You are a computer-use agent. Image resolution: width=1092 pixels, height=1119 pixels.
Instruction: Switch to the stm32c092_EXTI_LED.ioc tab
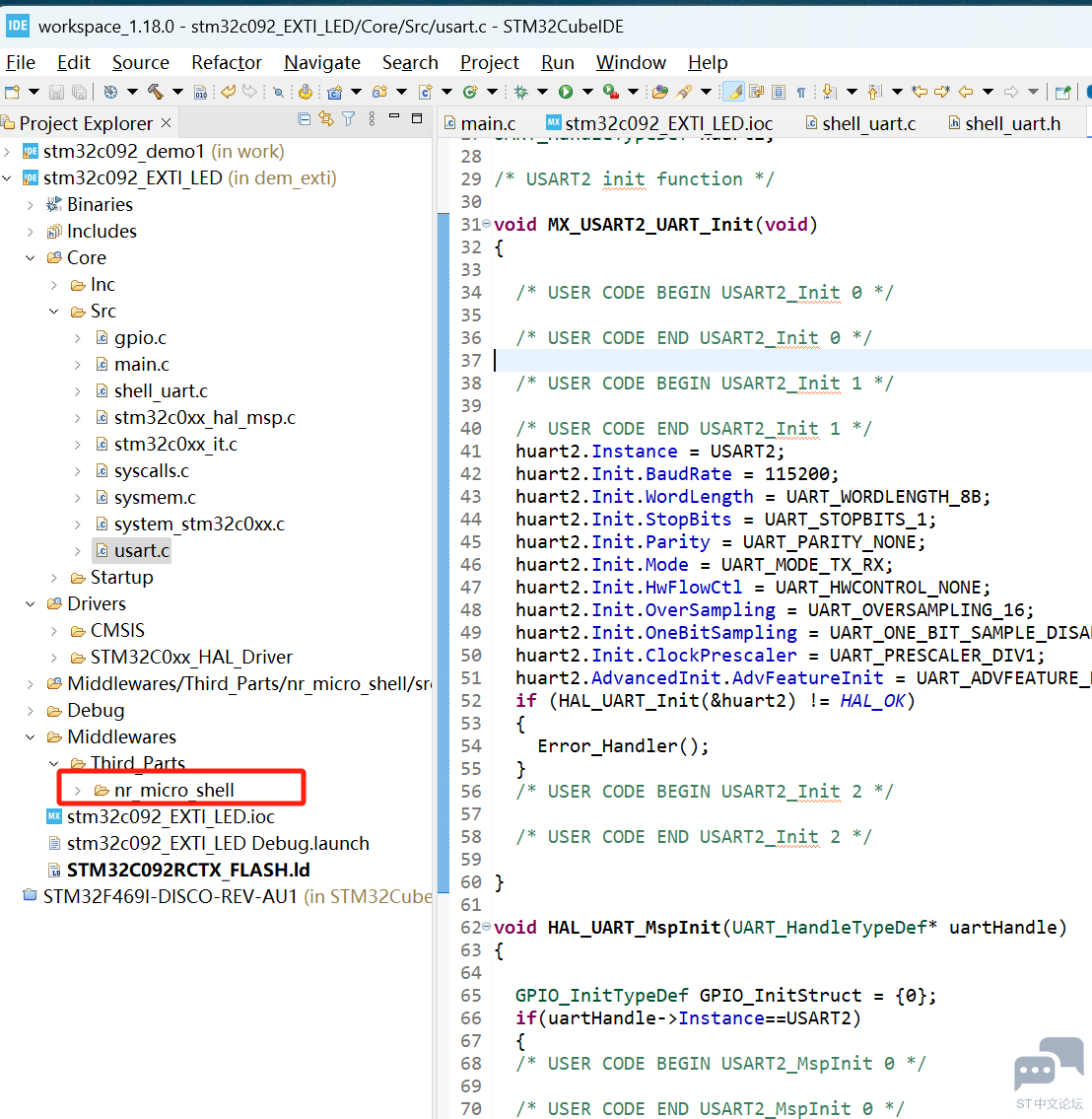point(659,123)
